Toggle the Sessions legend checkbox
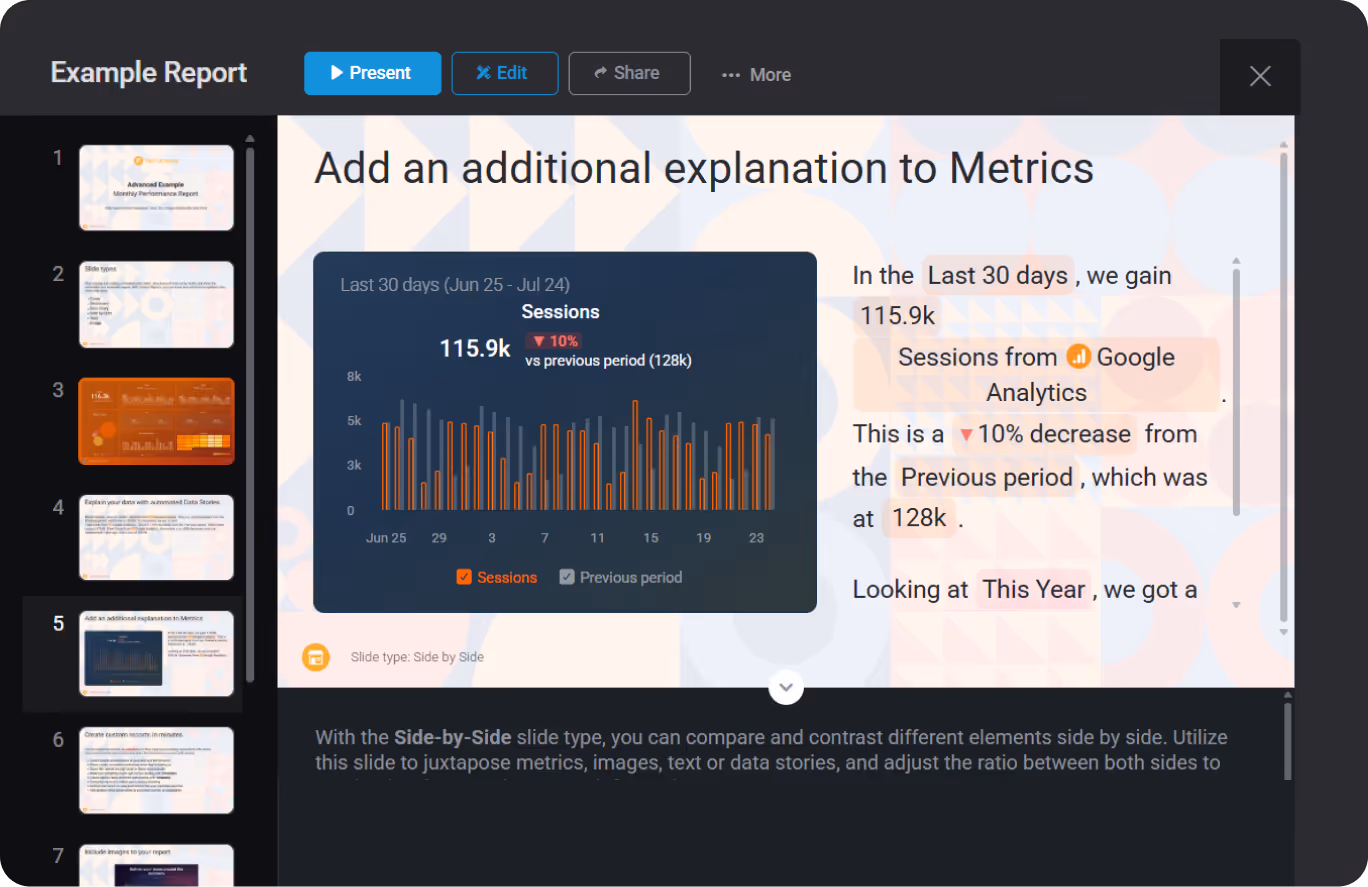Viewport: 1368px width, 887px height. [464, 577]
